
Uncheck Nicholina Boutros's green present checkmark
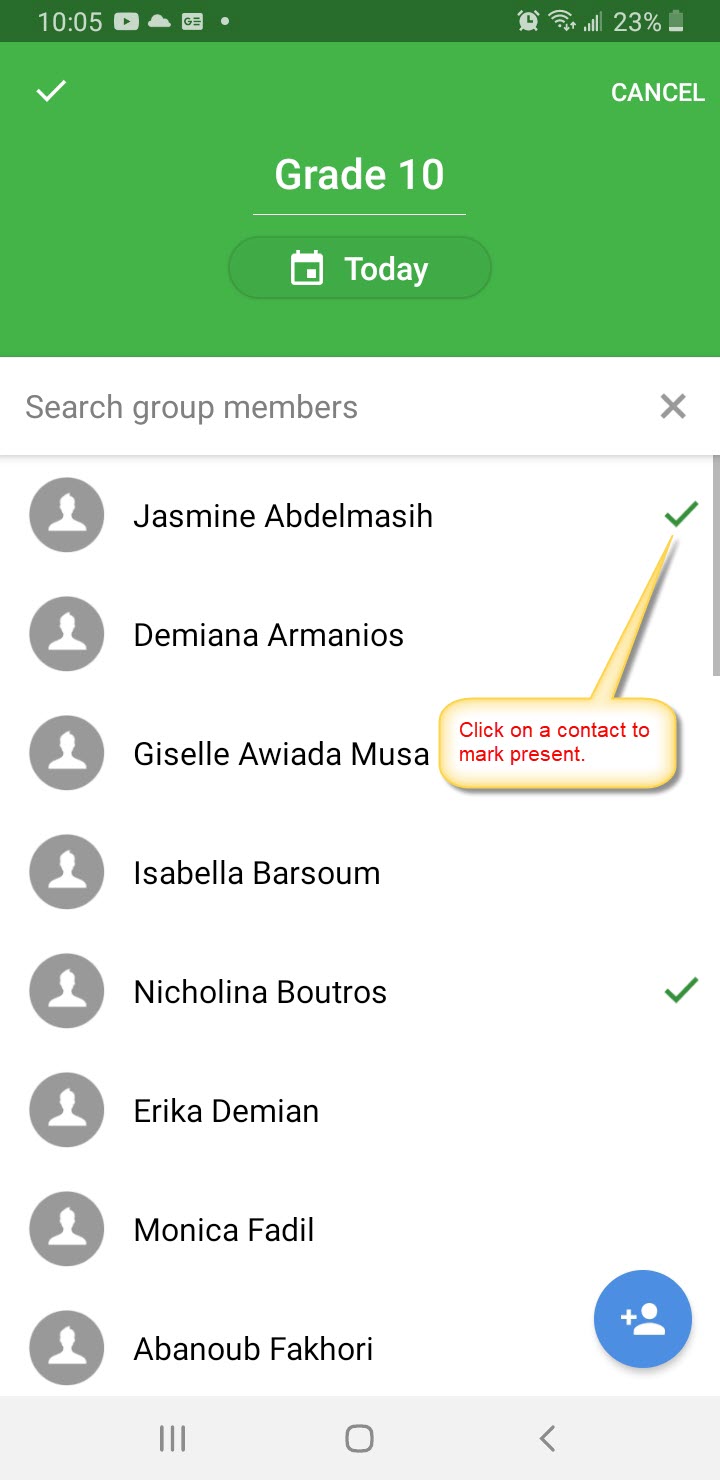click(681, 991)
